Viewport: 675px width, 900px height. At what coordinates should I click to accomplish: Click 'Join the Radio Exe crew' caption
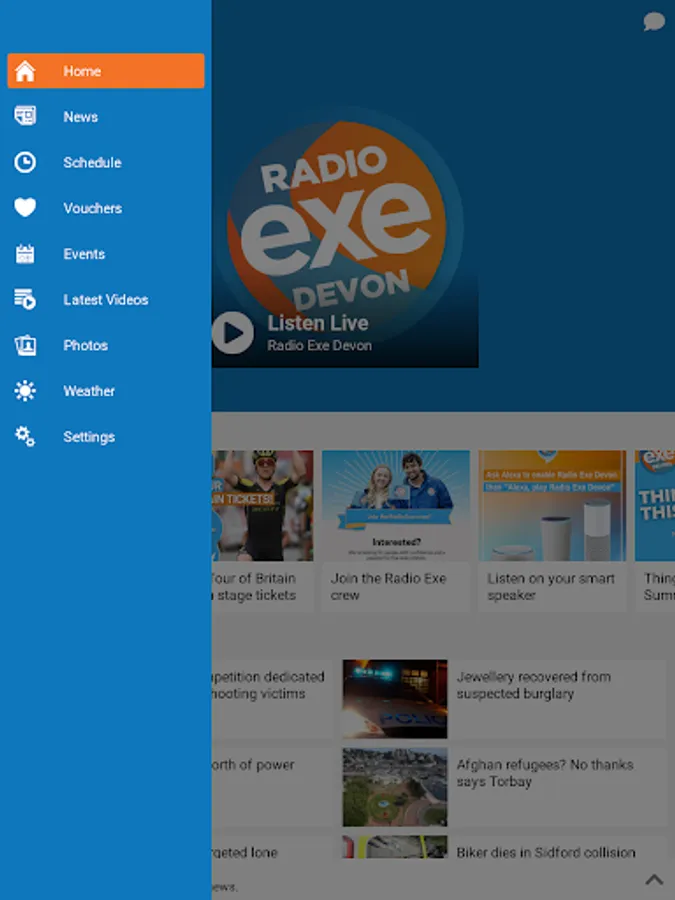click(x=388, y=587)
